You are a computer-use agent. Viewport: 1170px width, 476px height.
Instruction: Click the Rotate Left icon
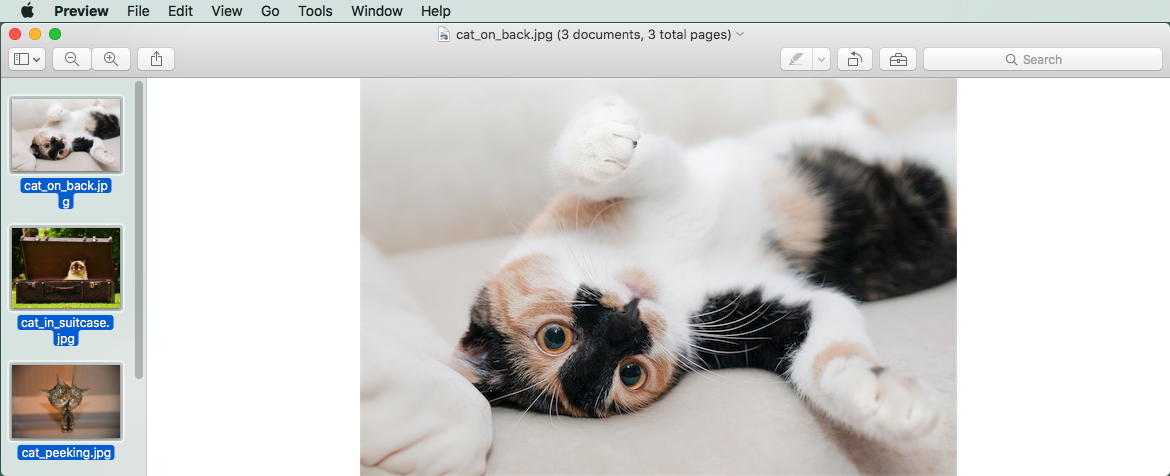coord(855,59)
